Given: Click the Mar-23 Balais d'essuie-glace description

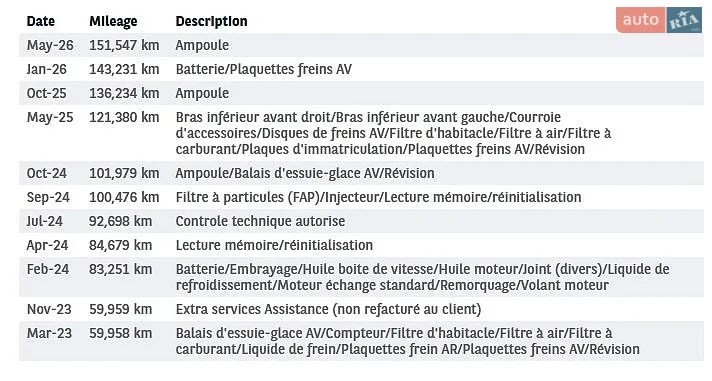Looking at the screenshot, I should [x=407, y=341].
